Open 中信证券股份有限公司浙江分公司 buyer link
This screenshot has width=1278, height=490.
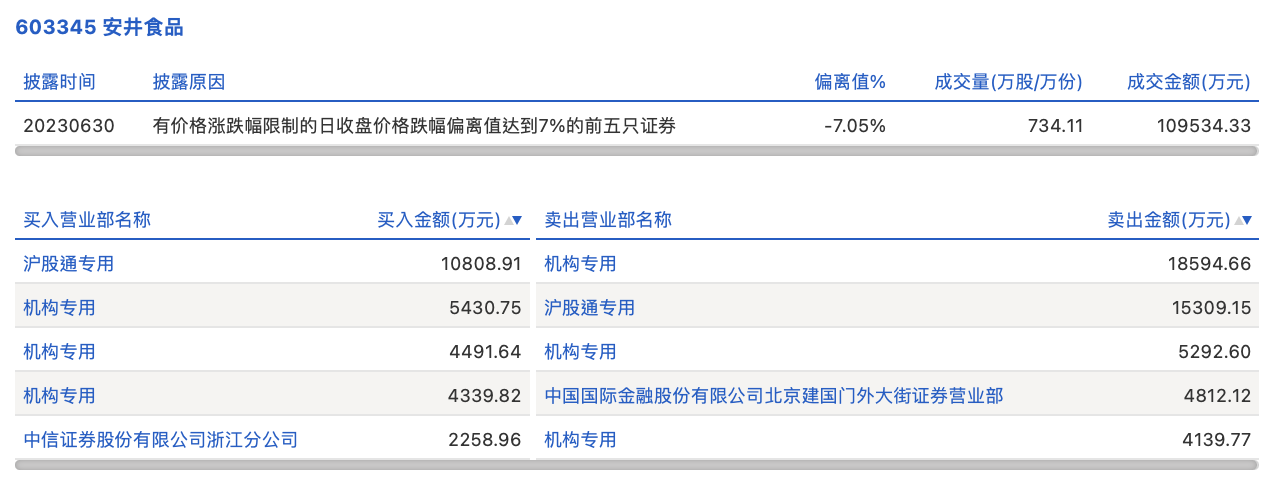161,439
